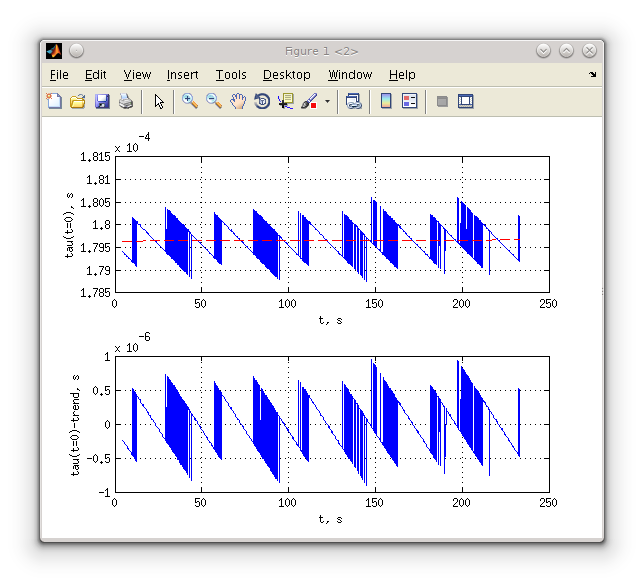Choose the Data Cursor tool
This screenshot has width=644, height=582.
point(286,101)
